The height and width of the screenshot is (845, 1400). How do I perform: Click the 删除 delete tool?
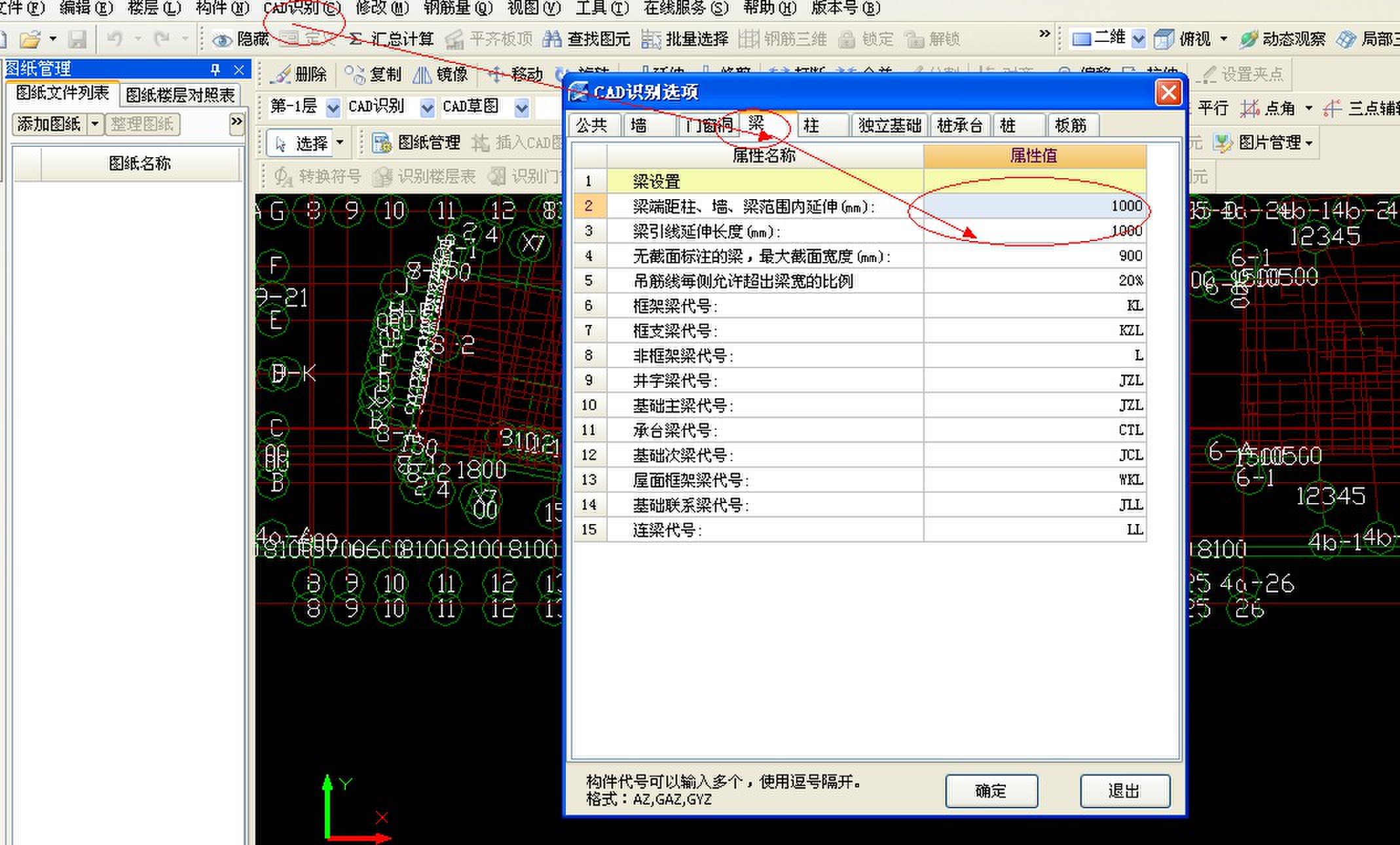point(299,75)
